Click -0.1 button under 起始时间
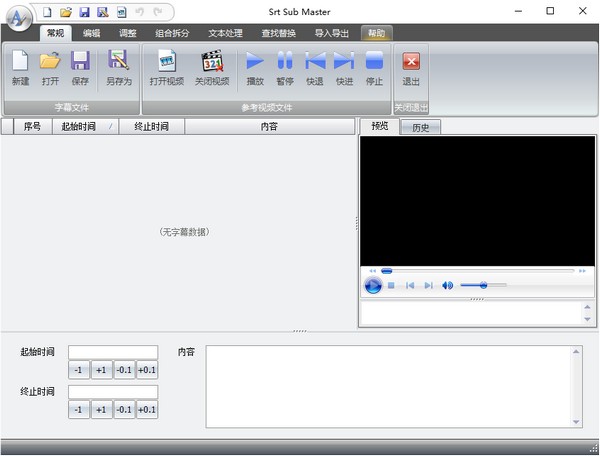Viewport: 600px width, 456px height. pyautogui.click(x=124, y=370)
